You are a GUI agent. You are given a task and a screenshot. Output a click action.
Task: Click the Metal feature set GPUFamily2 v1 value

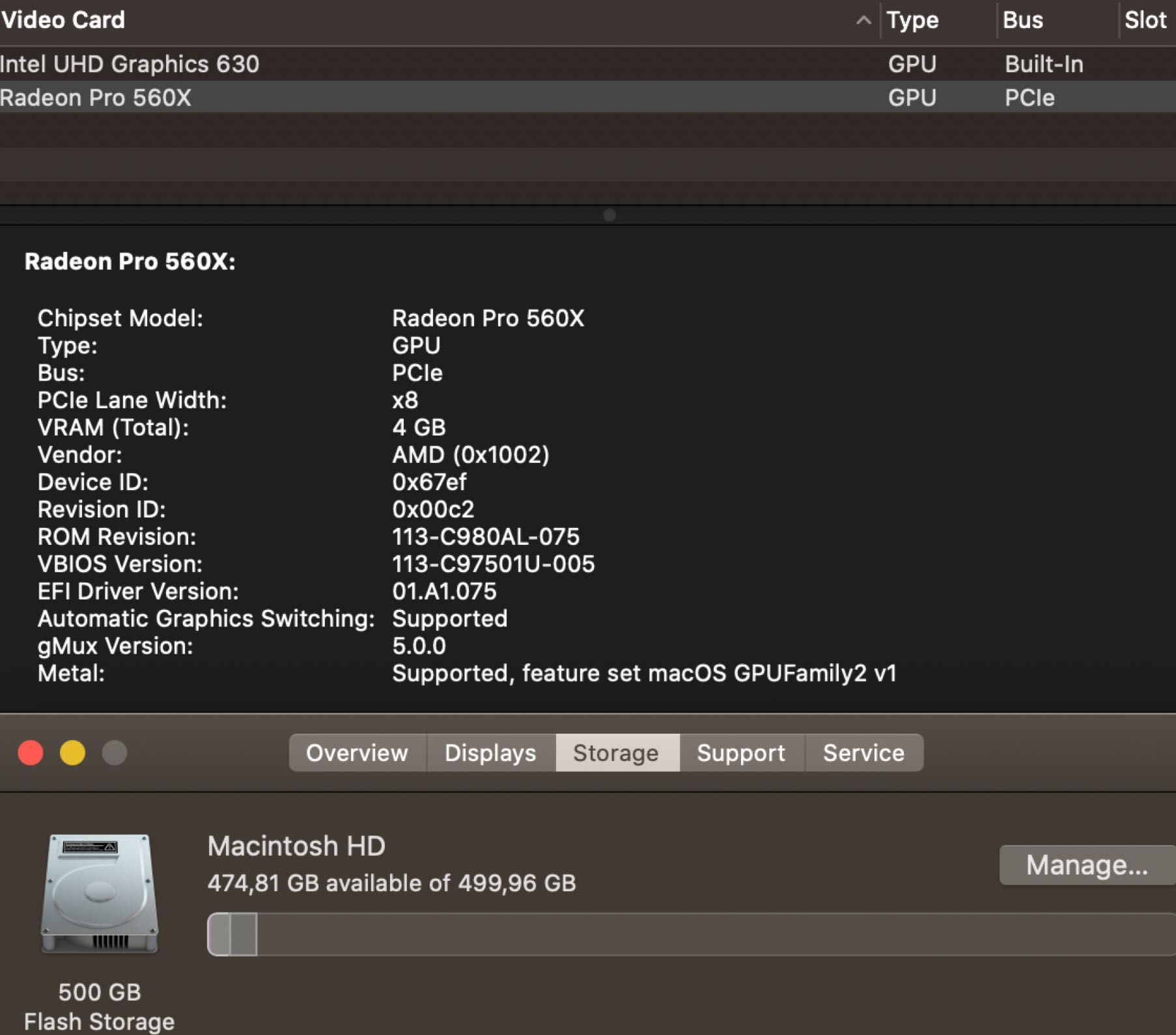(645, 674)
